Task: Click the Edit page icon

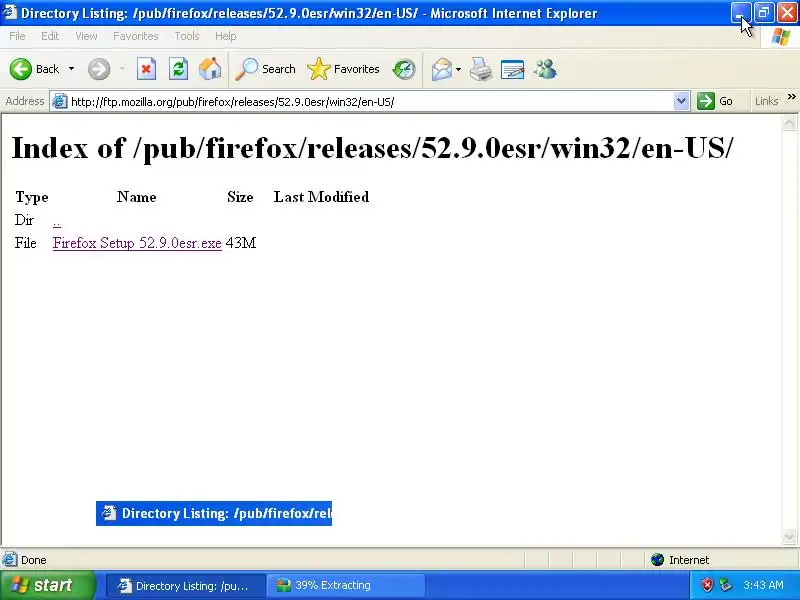Action: tap(512, 69)
